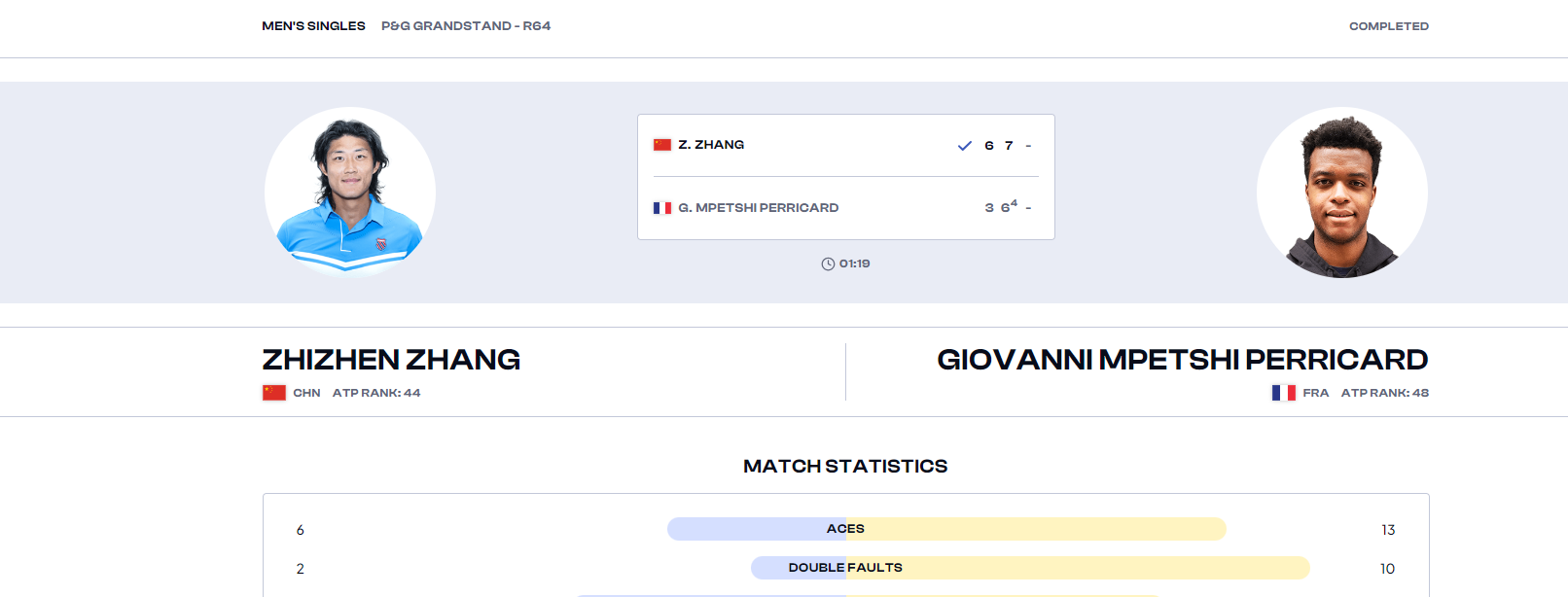Click G. Mpetshi Perricard name in scoreboard

coord(759,208)
